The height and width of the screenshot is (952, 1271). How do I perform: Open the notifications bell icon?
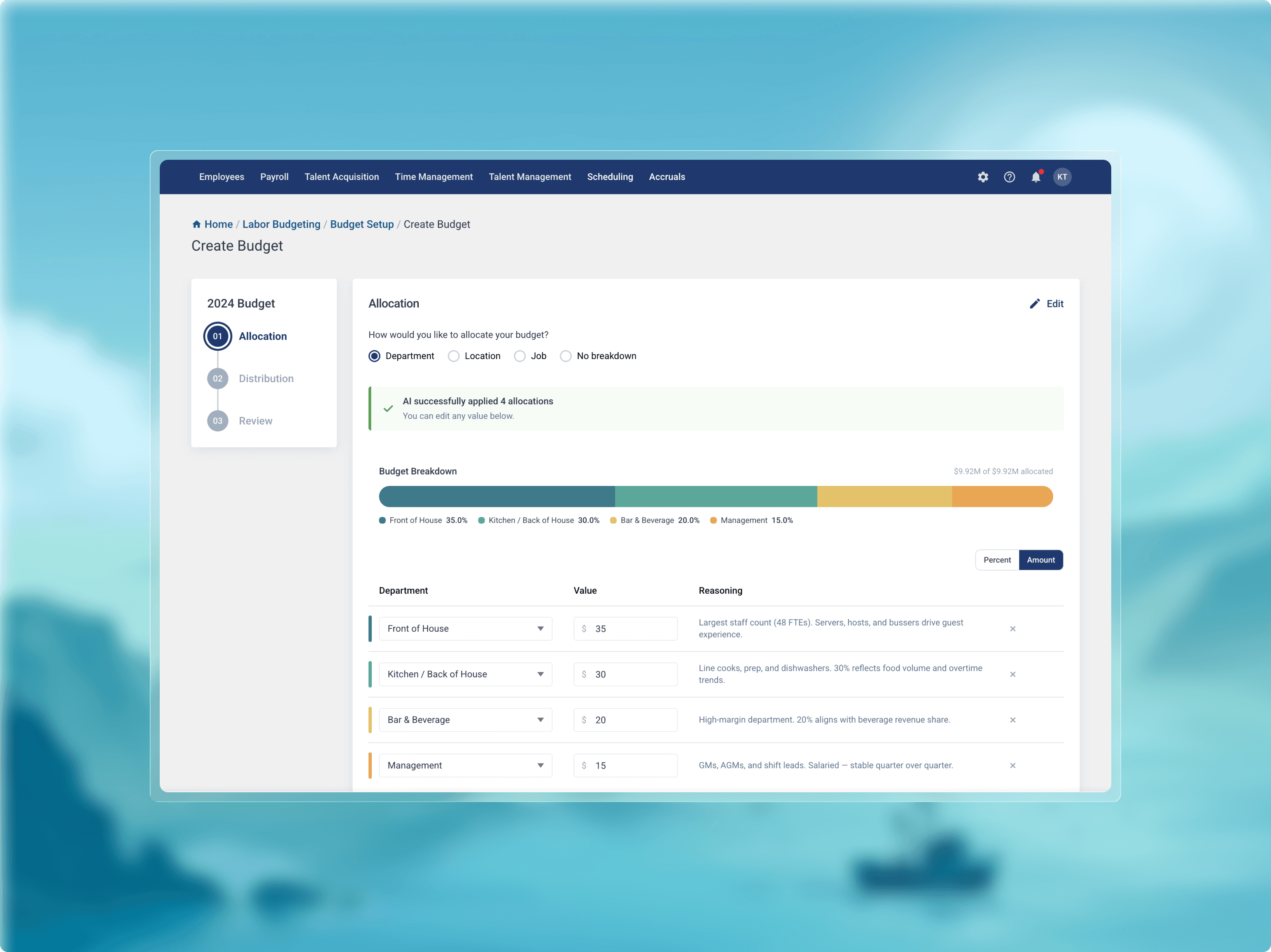1036,177
